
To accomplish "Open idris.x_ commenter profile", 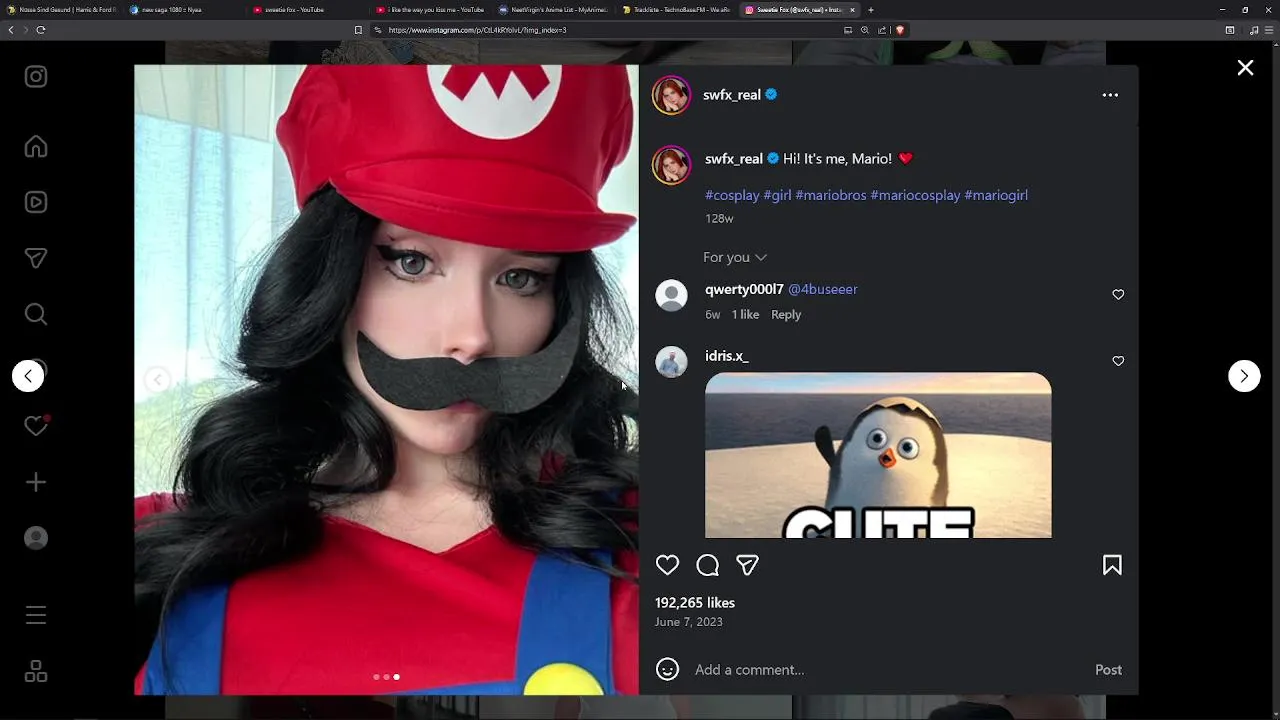I will (x=727, y=356).
